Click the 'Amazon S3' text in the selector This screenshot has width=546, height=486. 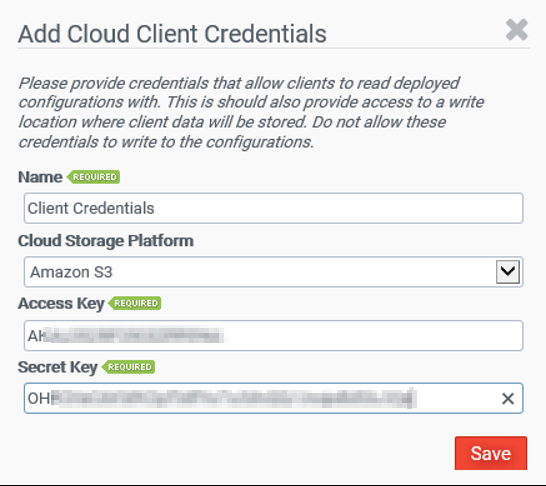pos(71,272)
